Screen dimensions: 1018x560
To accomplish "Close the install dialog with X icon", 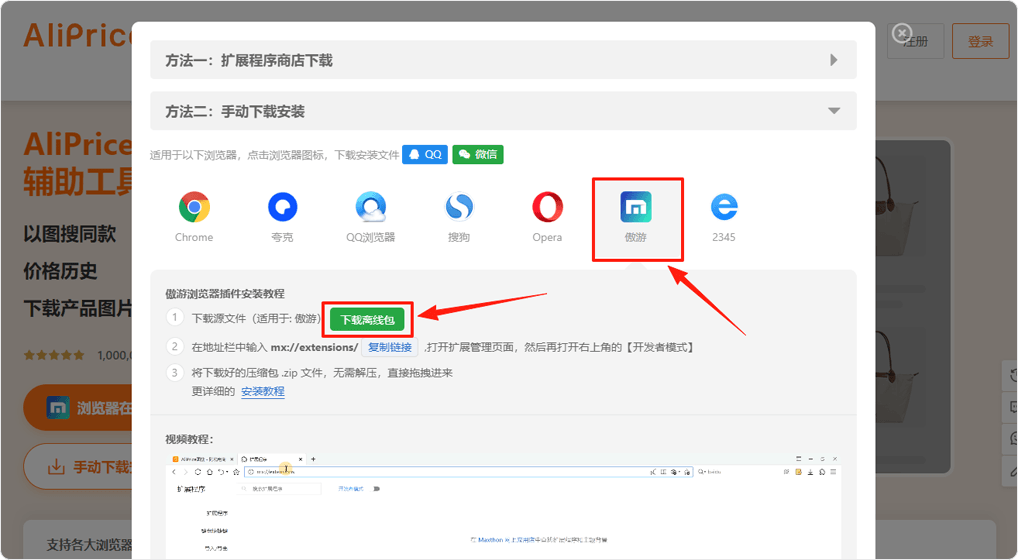I will point(902,33).
